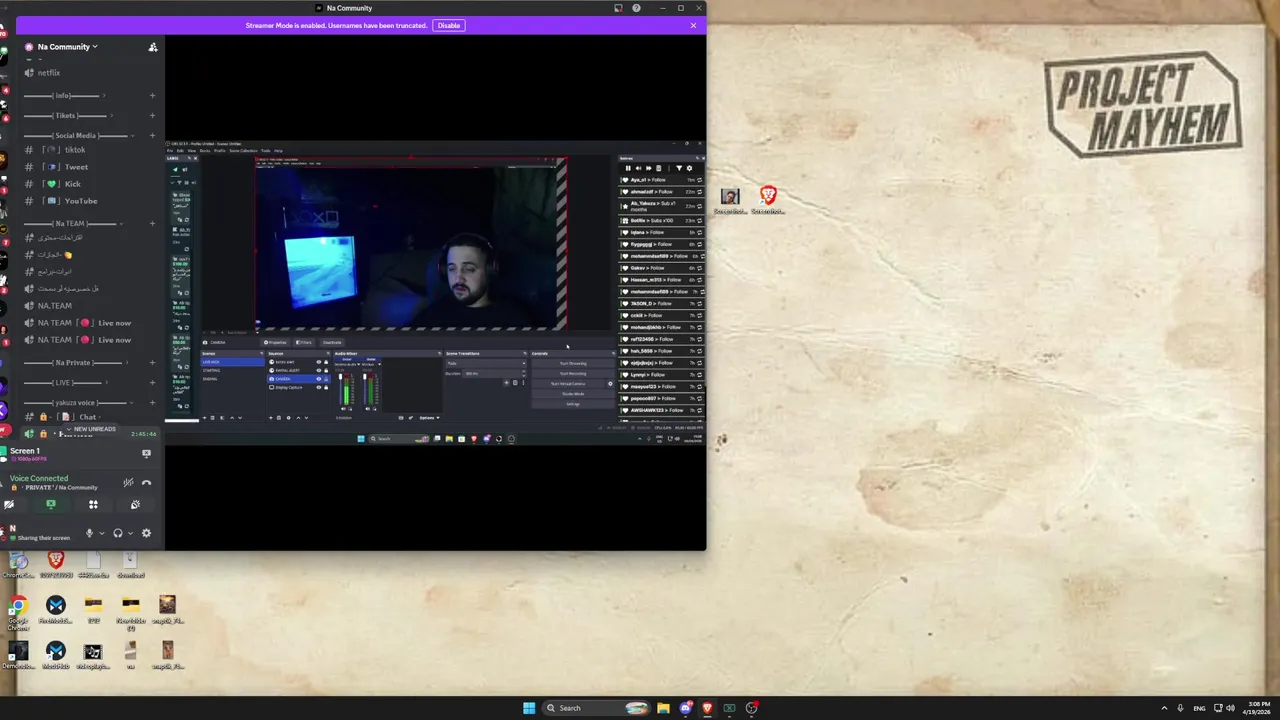Click the Voice Connected status text

coord(39,478)
